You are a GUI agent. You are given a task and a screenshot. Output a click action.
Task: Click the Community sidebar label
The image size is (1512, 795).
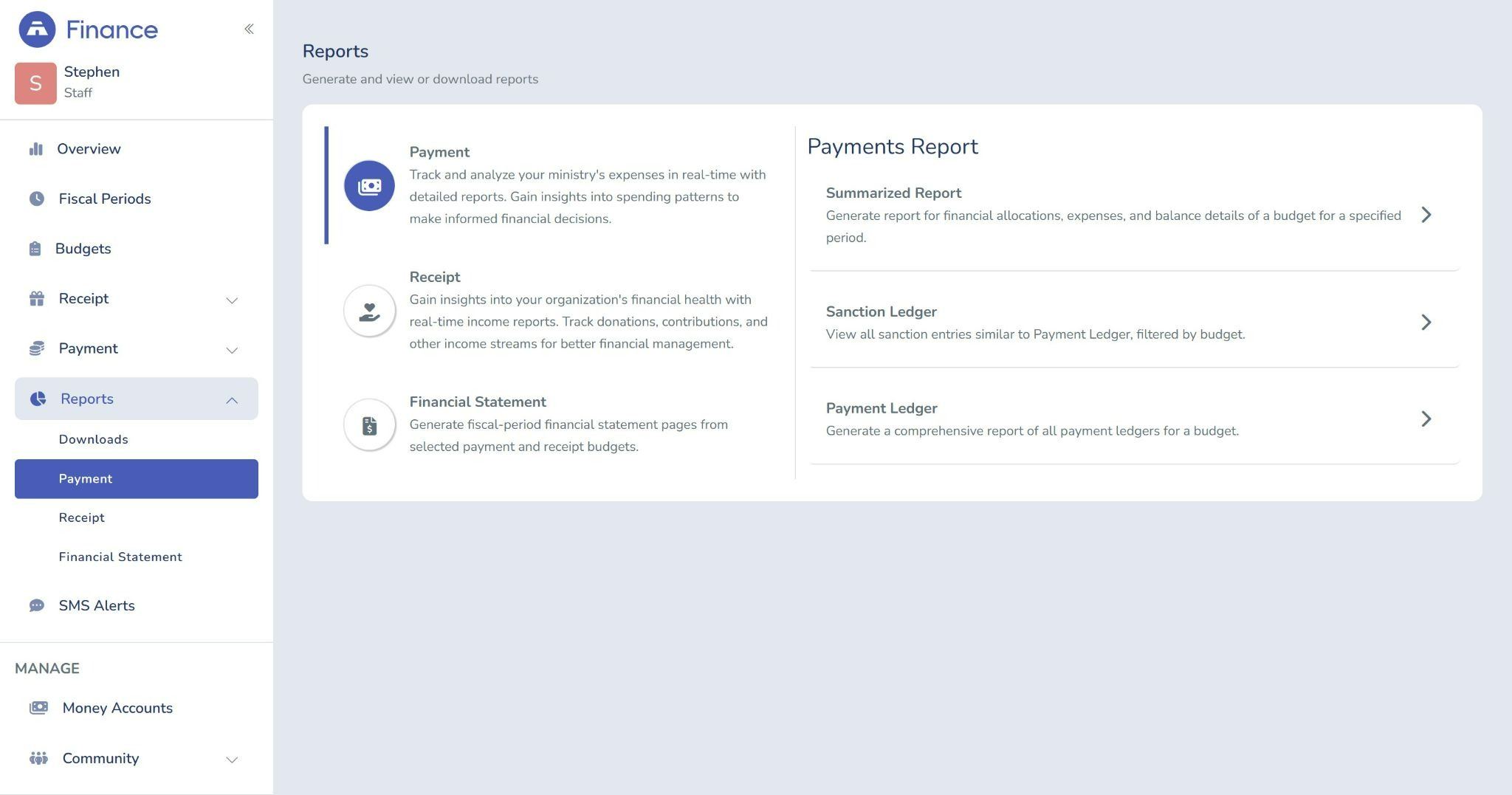tap(100, 758)
